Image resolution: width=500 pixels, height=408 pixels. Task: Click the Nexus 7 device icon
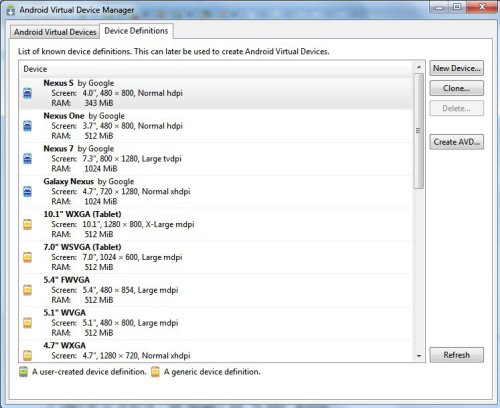point(28,159)
